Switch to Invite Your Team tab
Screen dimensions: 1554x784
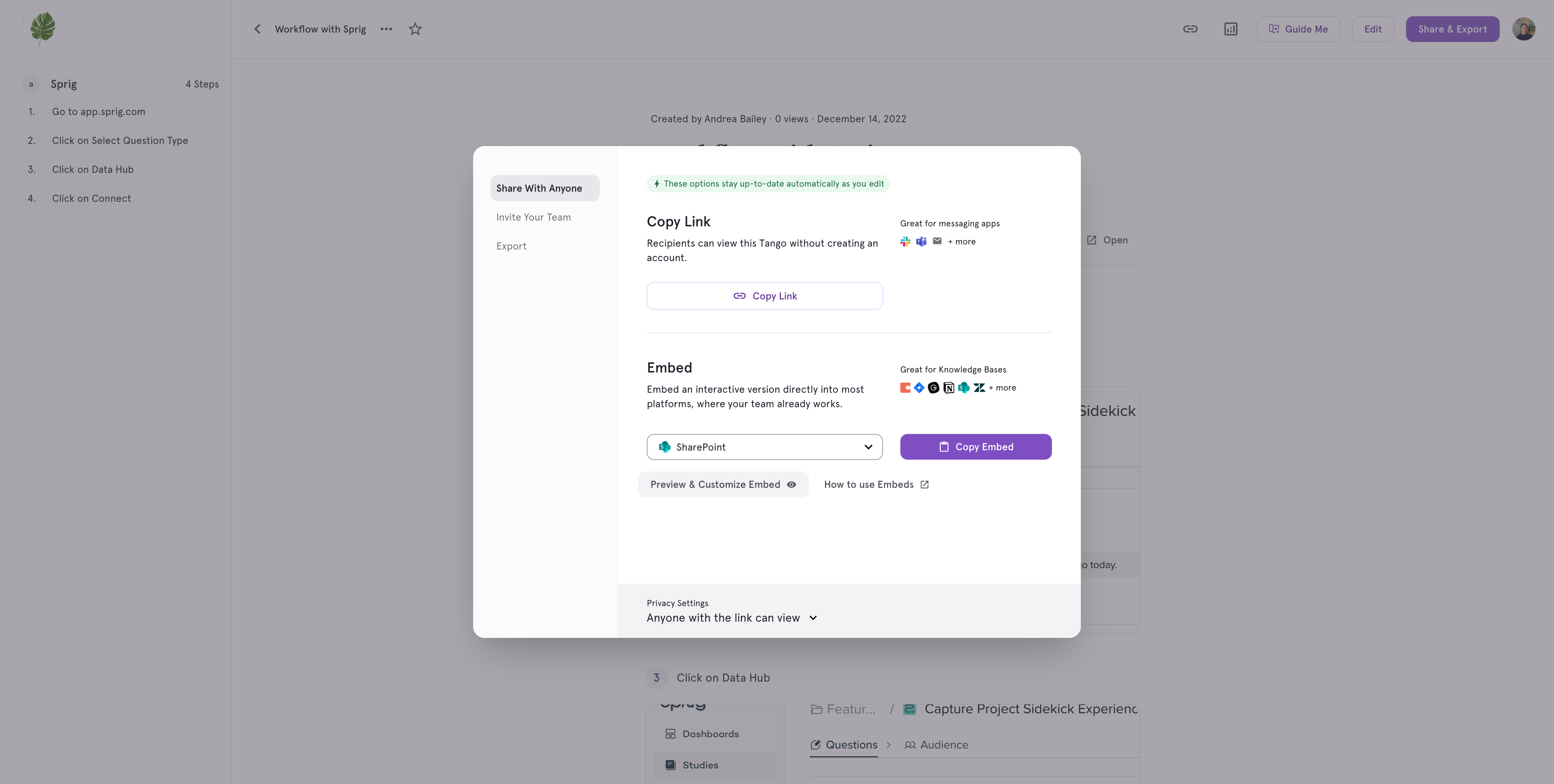[x=533, y=217]
